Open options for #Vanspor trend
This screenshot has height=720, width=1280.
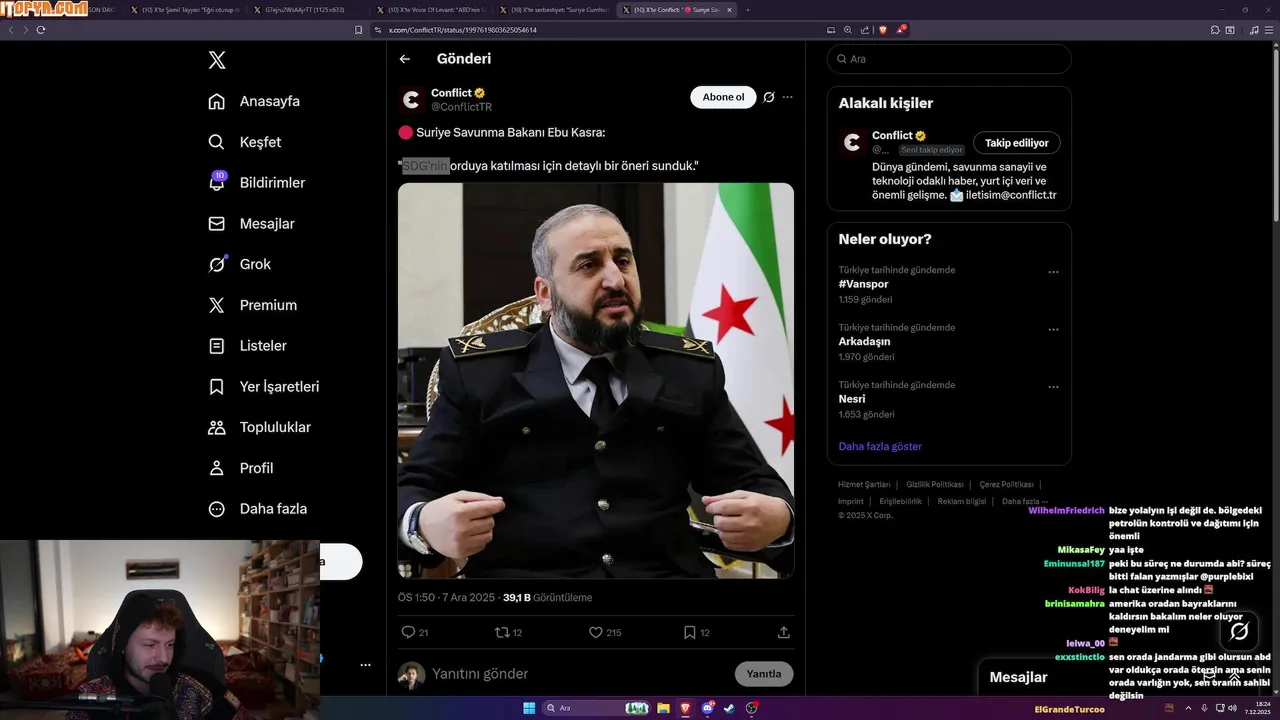pyautogui.click(x=1053, y=272)
